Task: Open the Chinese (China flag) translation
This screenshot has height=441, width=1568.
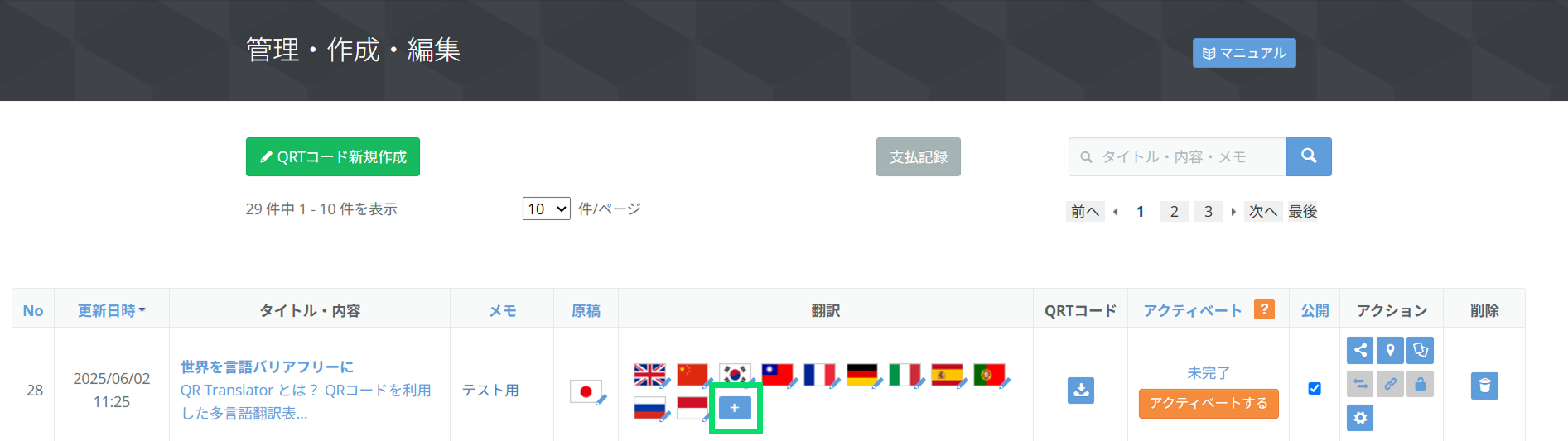Action: click(x=693, y=375)
